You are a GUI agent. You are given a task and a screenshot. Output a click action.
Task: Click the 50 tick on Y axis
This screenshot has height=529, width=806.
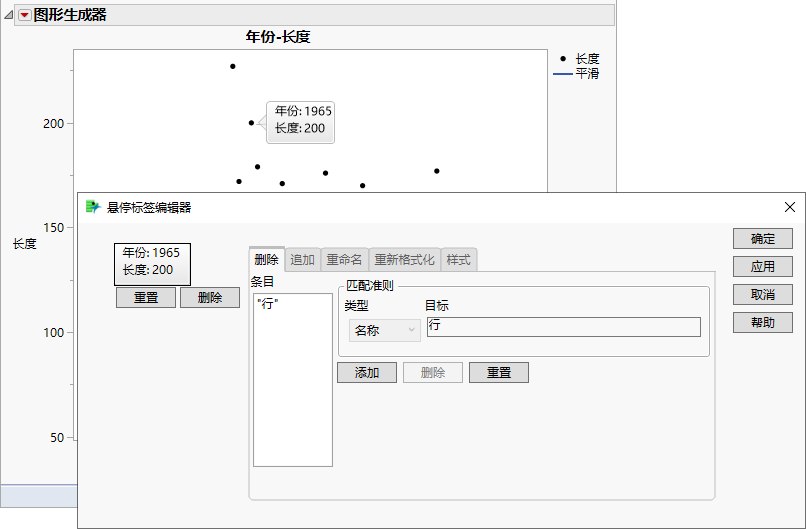pyautogui.click(x=57, y=437)
